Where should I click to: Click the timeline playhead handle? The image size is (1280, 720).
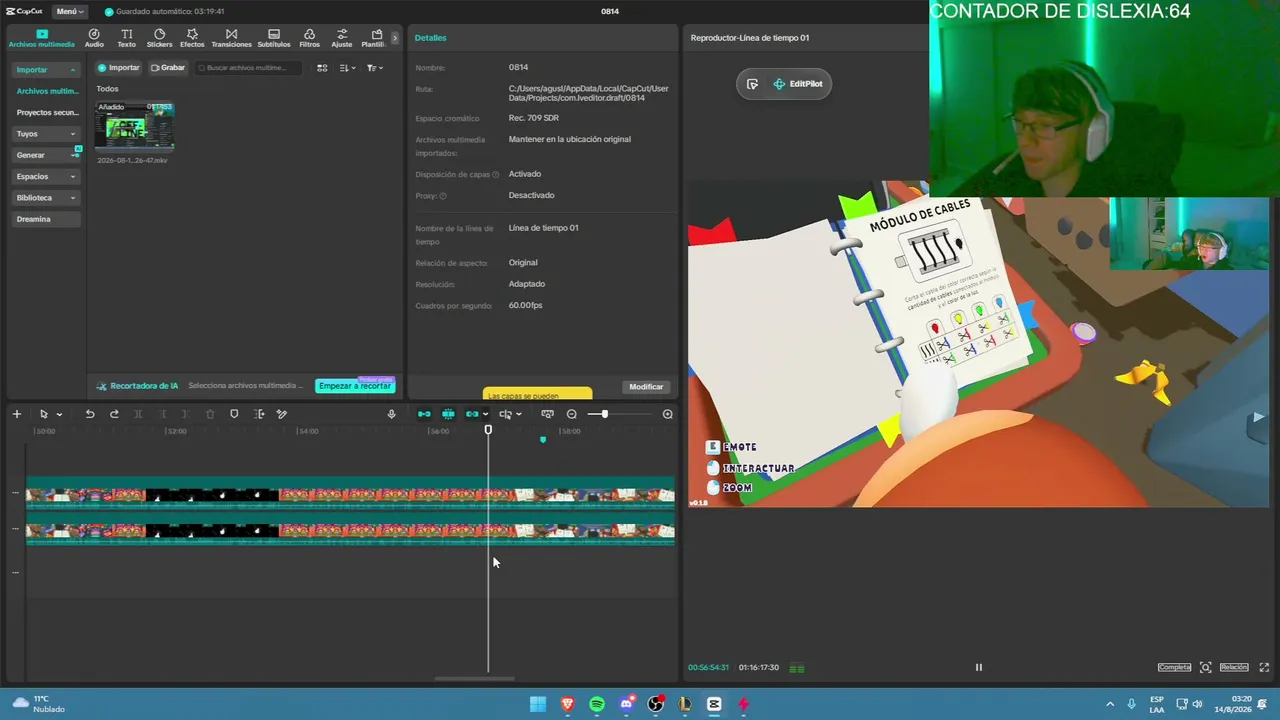pyautogui.click(x=488, y=430)
